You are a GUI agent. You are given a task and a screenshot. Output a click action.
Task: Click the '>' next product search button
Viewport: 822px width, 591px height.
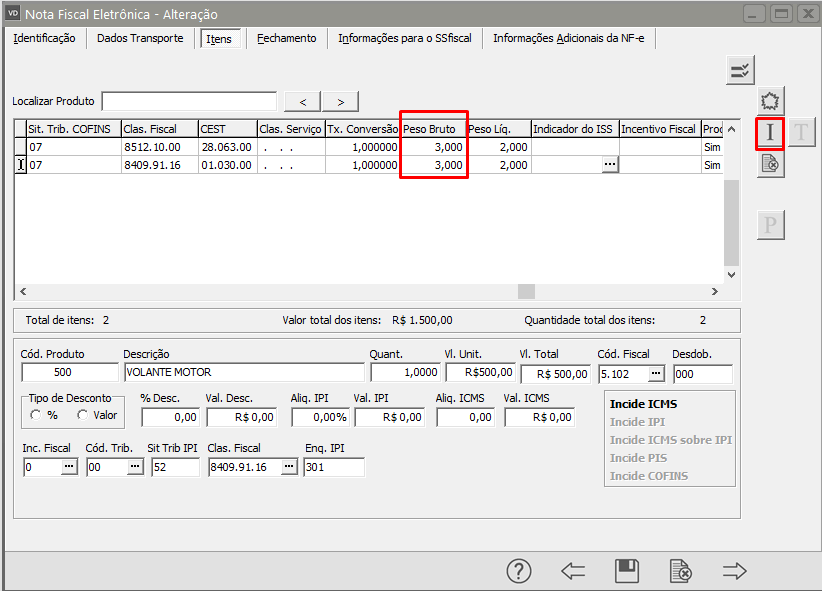(340, 101)
